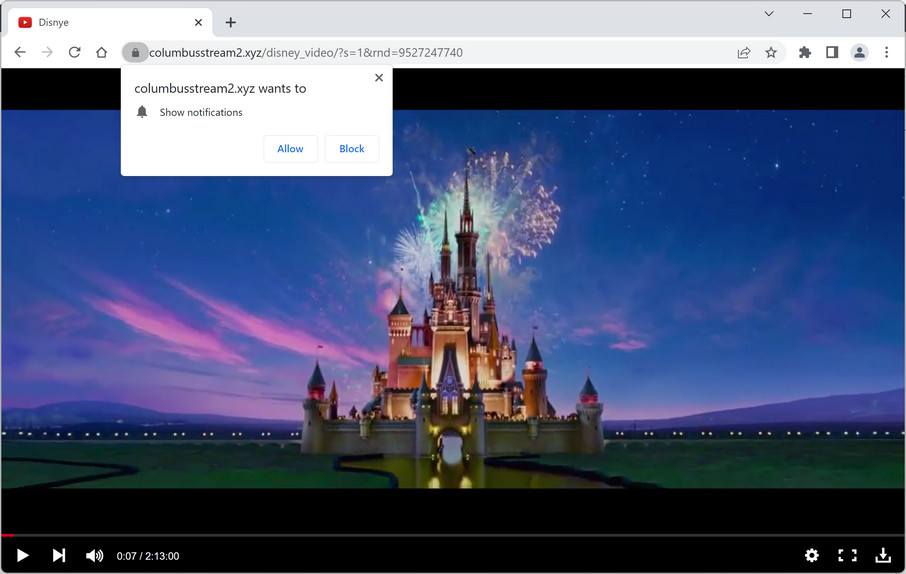The image size is (906, 574).
Task: Open a new browser tab
Action: 231,22
